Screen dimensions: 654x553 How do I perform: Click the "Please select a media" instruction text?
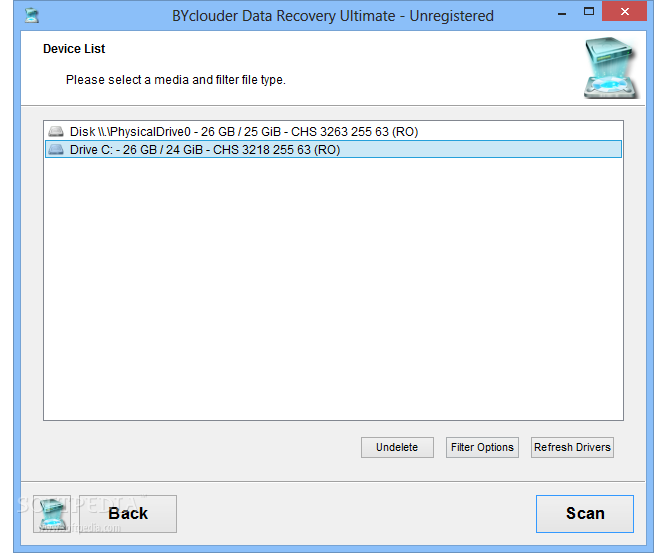pos(176,80)
